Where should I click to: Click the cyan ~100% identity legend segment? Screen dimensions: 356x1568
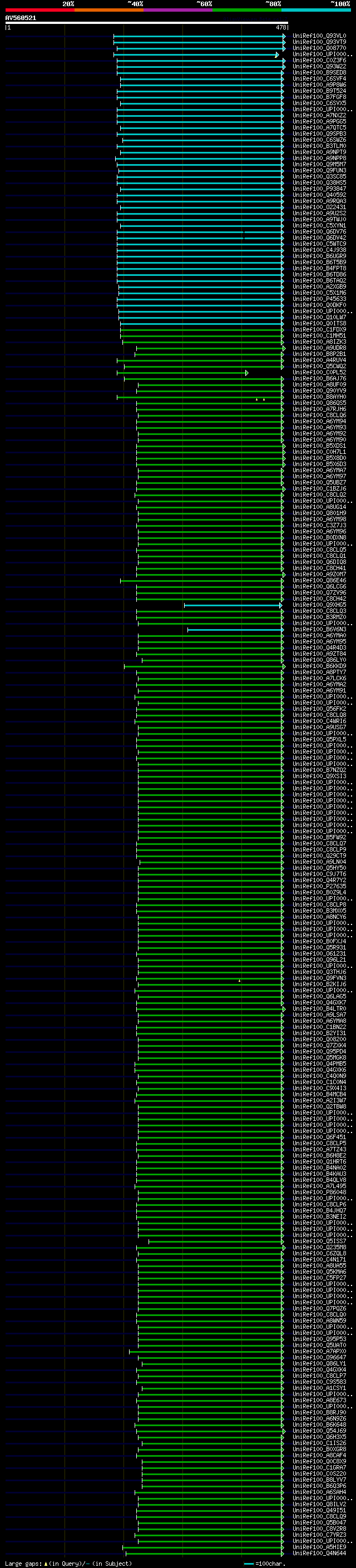(317, 10)
